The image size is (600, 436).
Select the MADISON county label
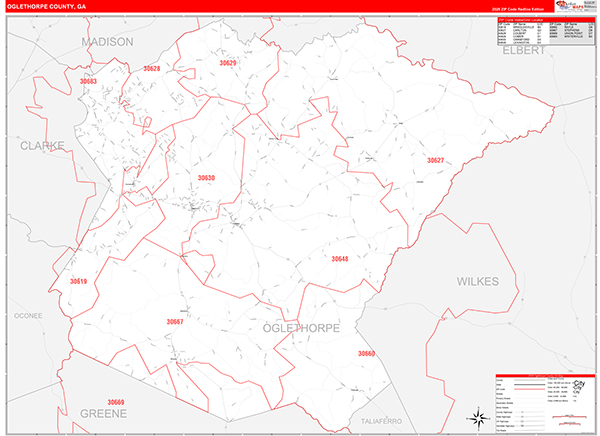[108, 42]
